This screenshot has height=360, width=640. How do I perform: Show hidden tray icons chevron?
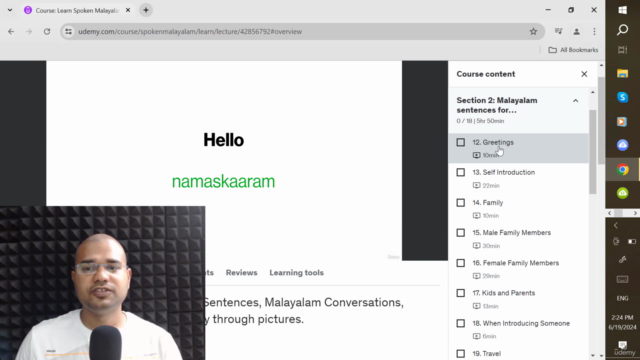[x=616, y=225]
